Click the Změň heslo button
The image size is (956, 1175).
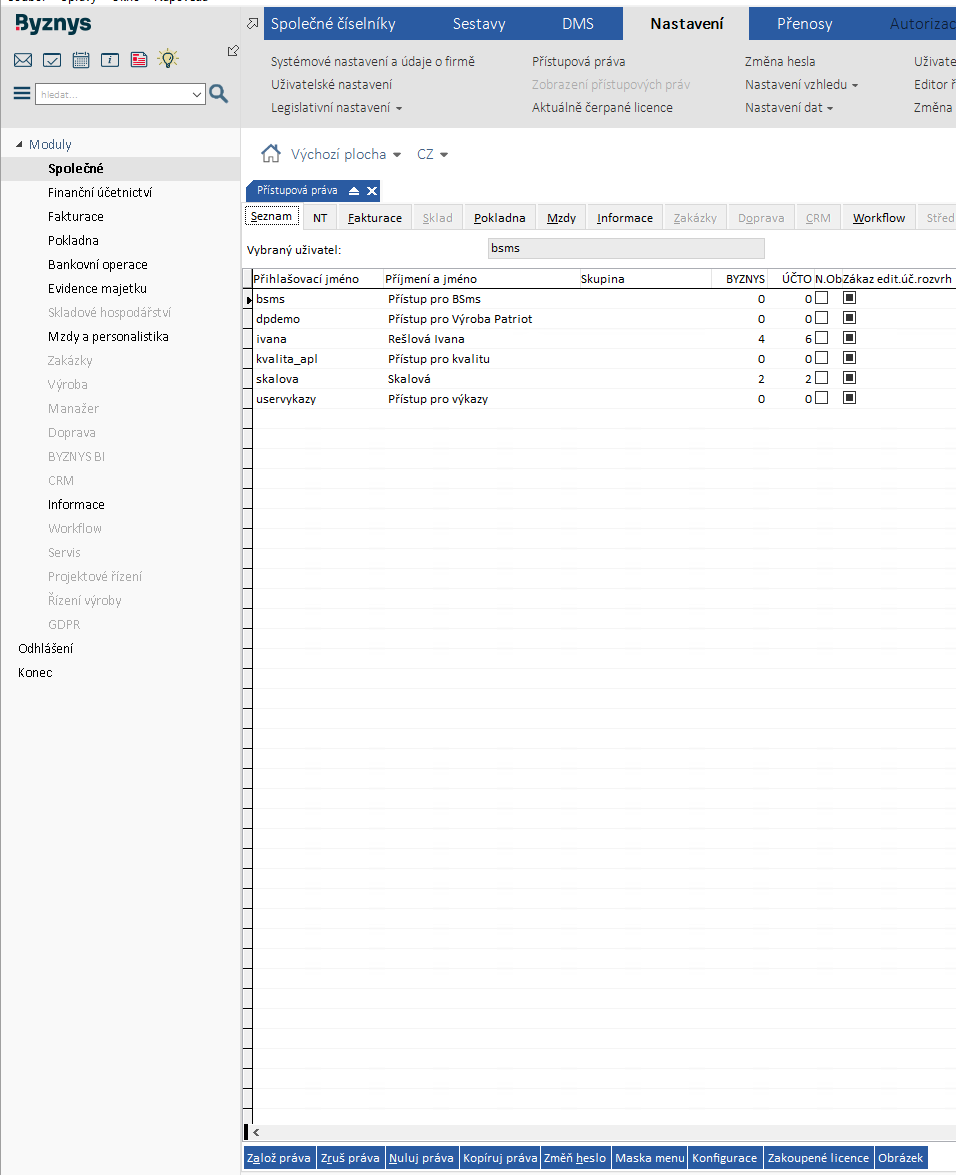click(x=575, y=1158)
